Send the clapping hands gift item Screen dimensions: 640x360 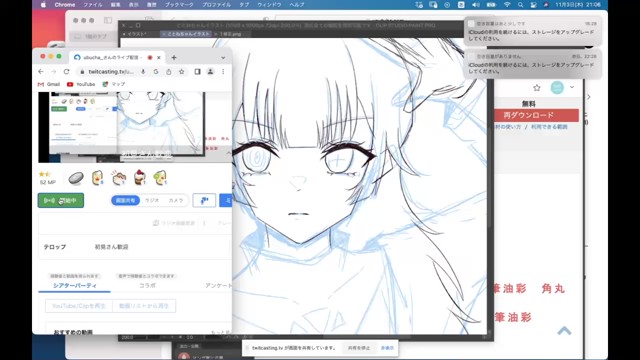(119, 178)
